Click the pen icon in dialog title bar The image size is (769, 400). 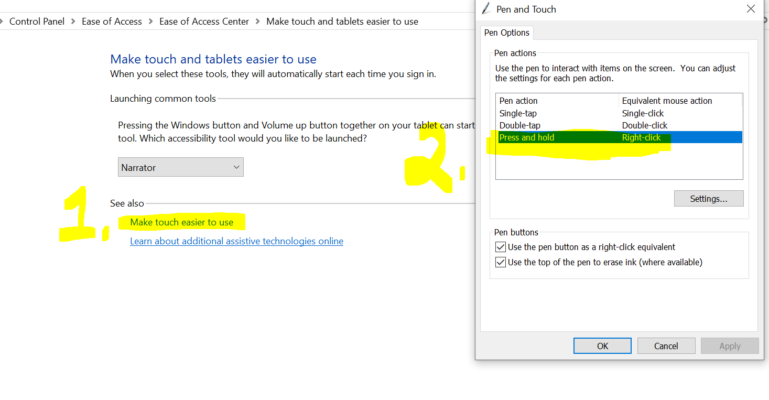[486, 8]
